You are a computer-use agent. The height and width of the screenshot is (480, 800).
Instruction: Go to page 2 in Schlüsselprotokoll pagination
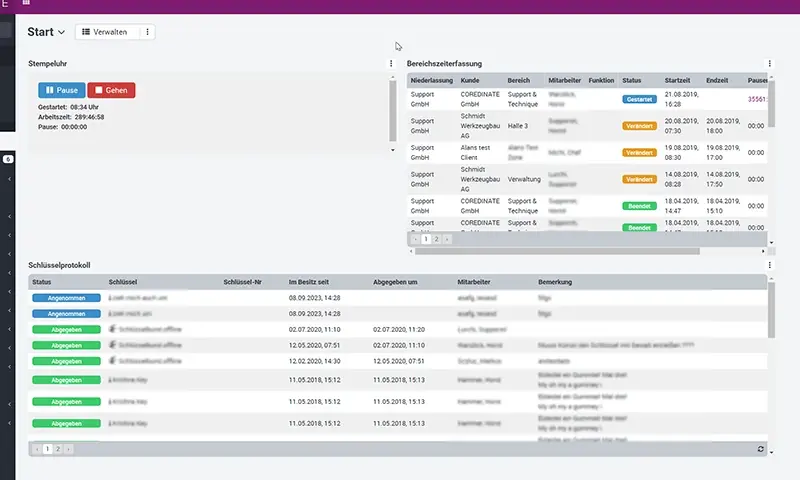(x=58, y=450)
